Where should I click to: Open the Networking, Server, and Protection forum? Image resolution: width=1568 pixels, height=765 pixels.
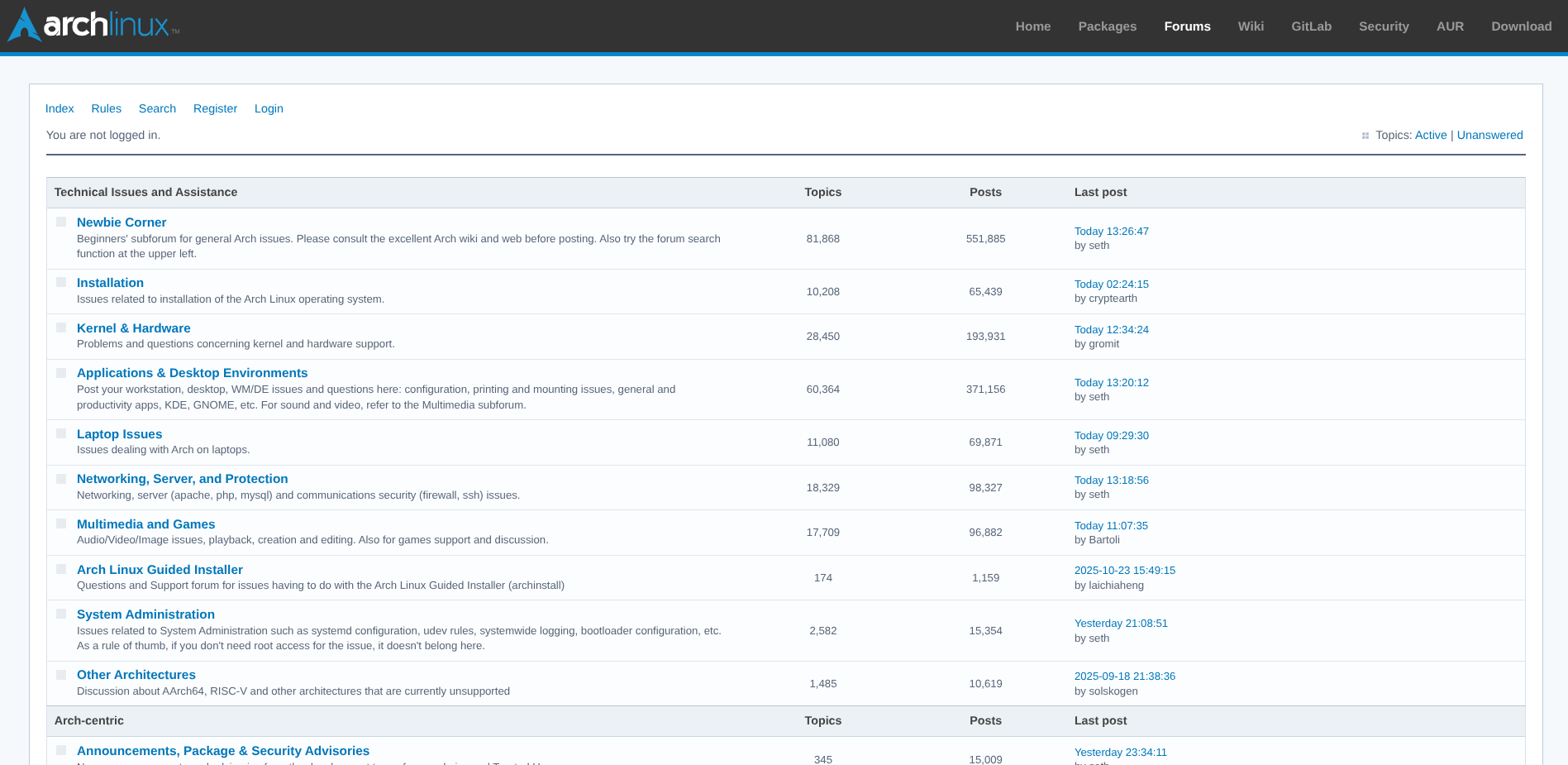182,479
